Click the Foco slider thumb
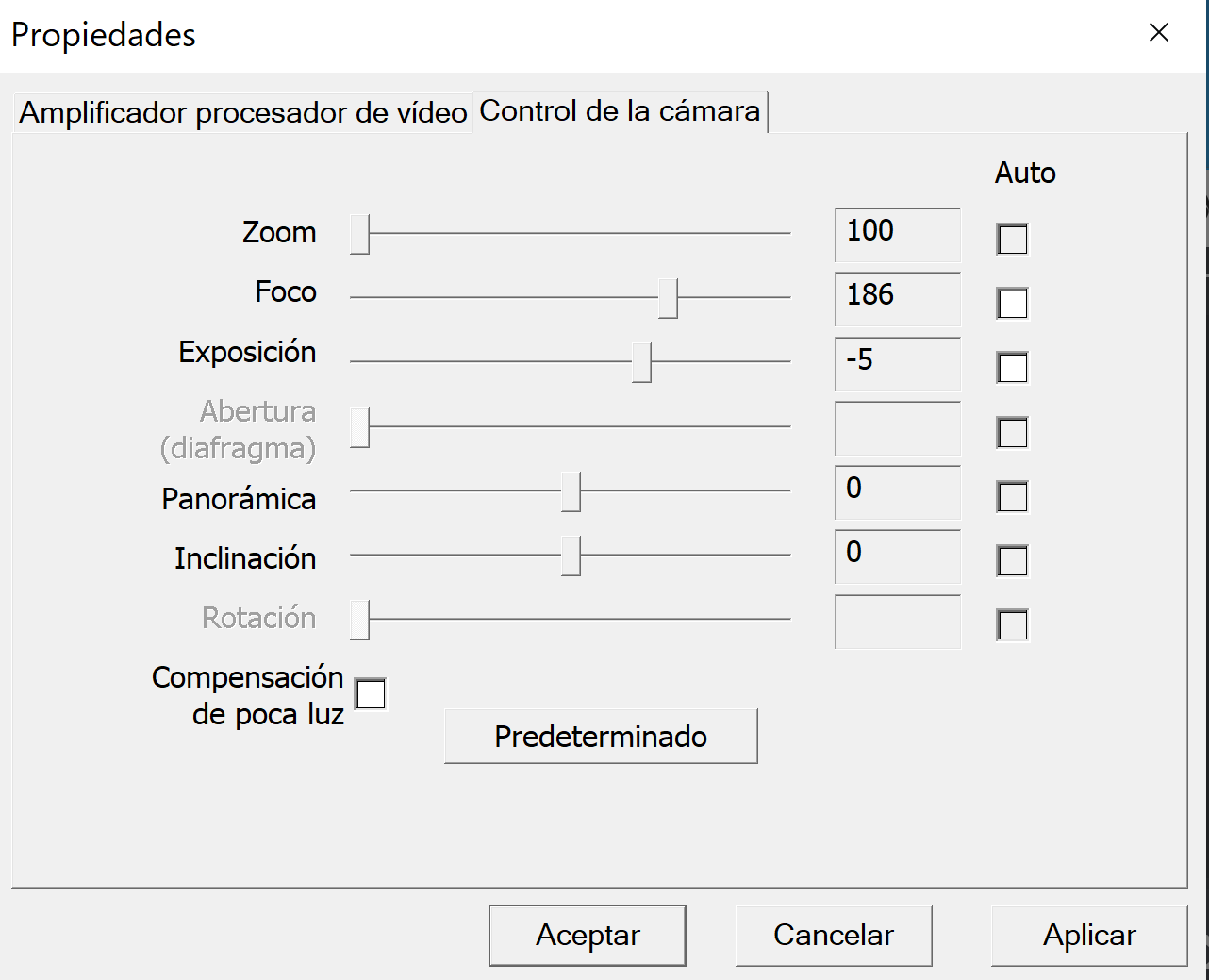This screenshot has width=1209, height=980. [668, 298]
